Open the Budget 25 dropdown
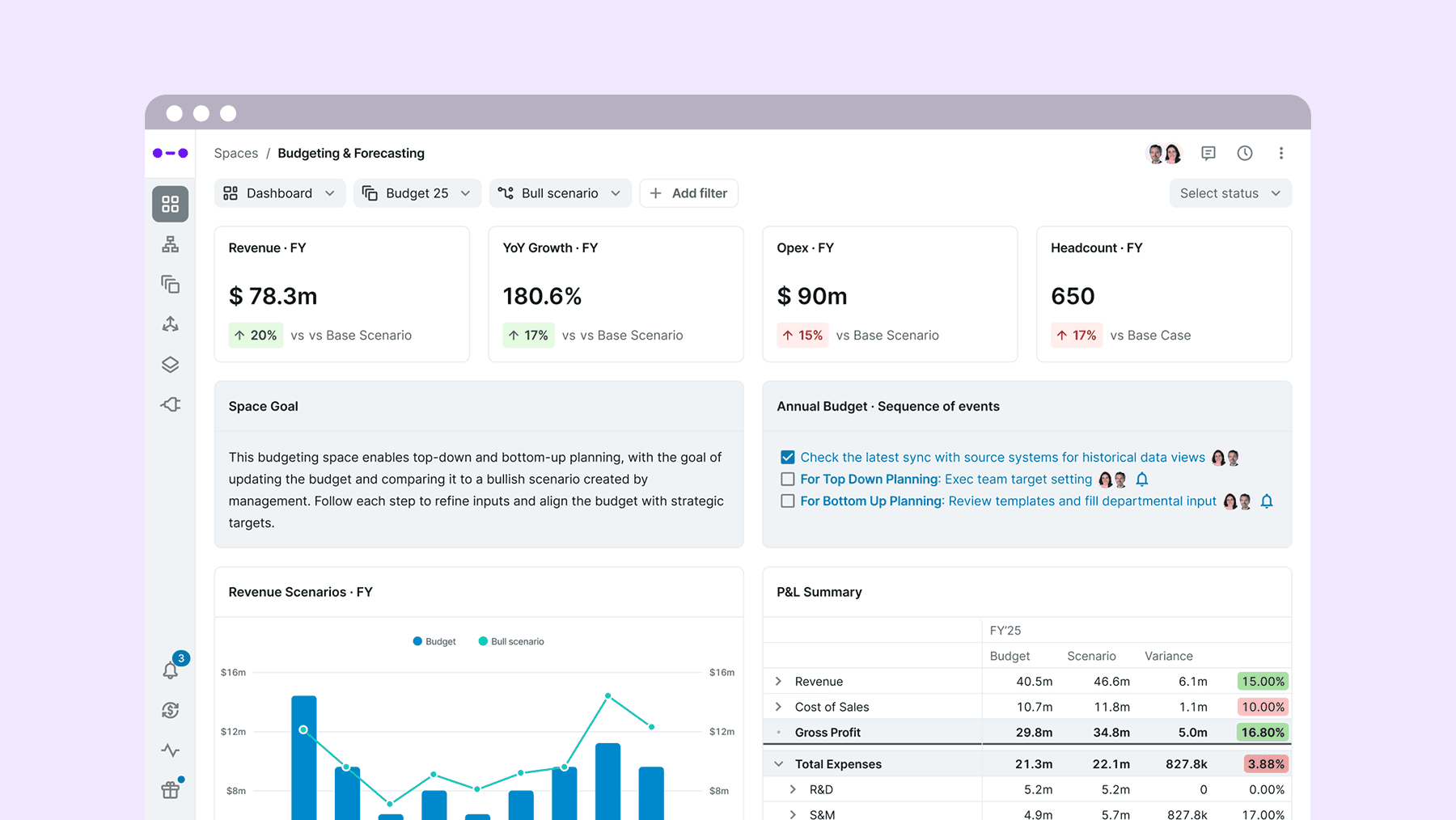 pyautogui.click(x=417, y=193)
